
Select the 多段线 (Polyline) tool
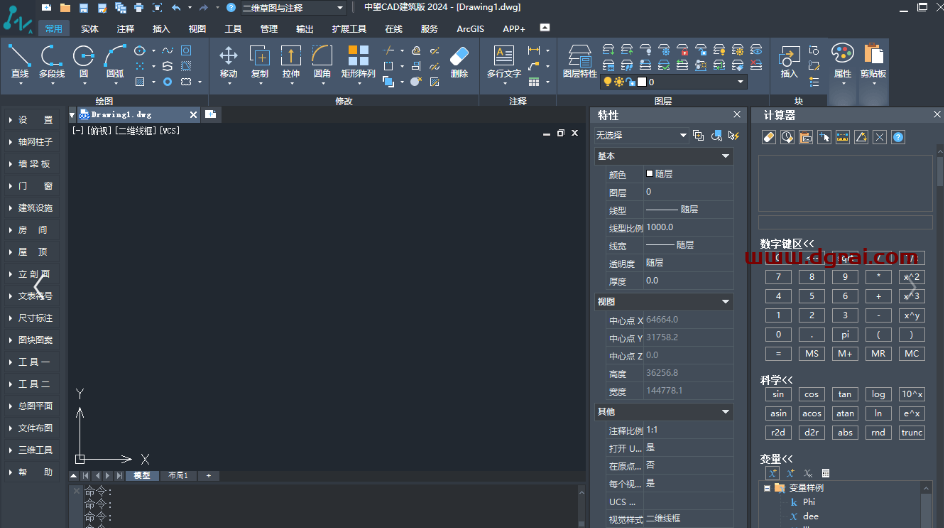(x=51, y=60)
